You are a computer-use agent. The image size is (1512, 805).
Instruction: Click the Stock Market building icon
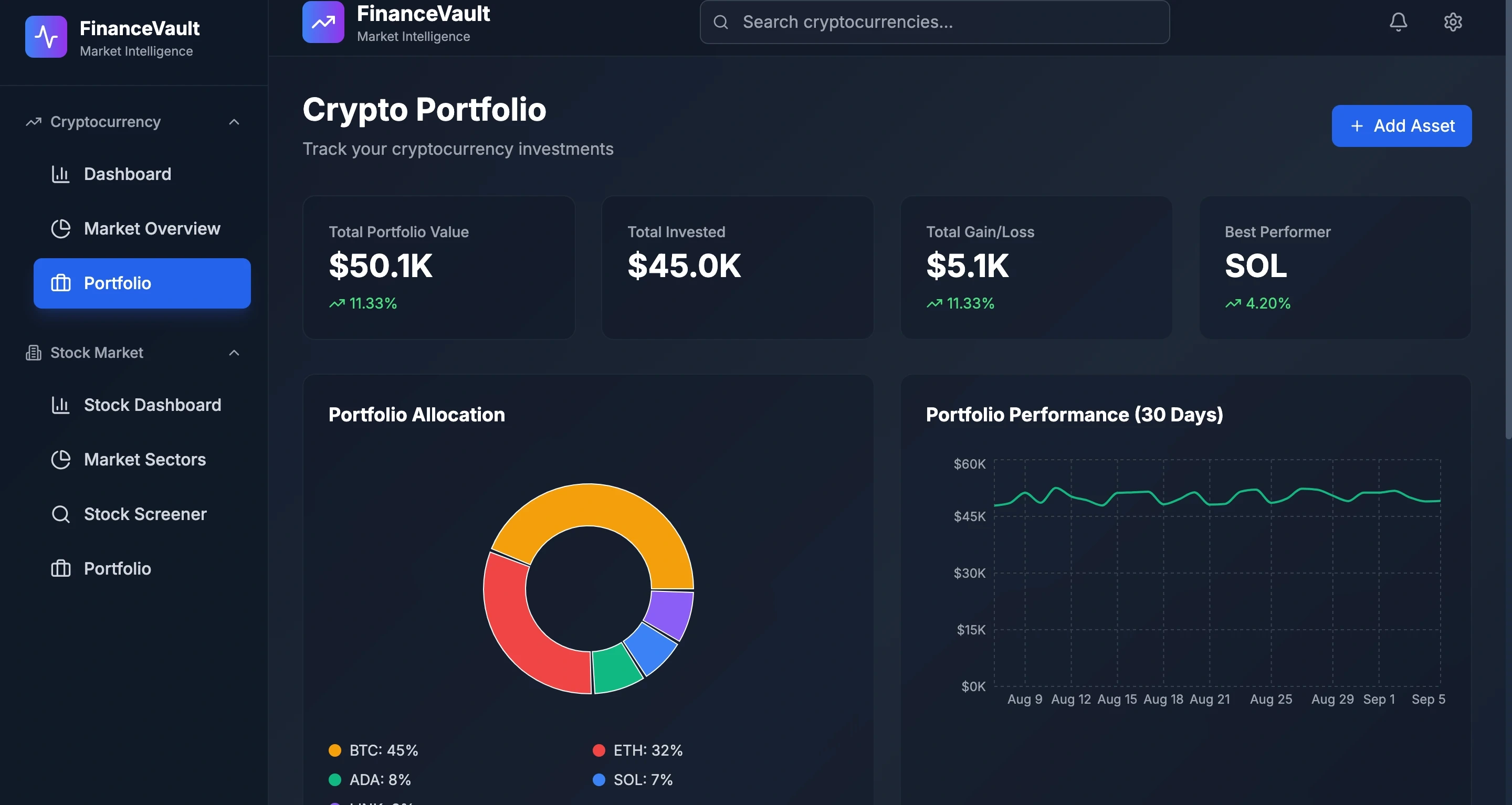click(x=34, y=353)
